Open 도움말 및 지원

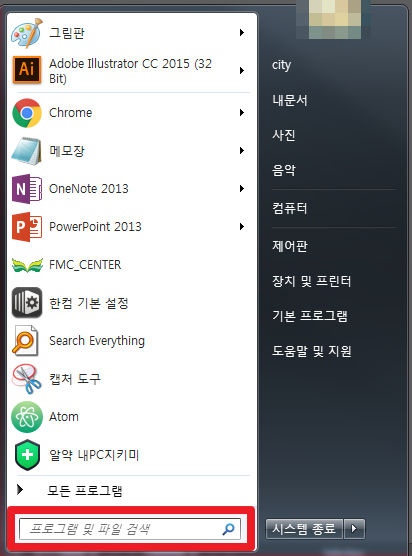tap(311, 351)
